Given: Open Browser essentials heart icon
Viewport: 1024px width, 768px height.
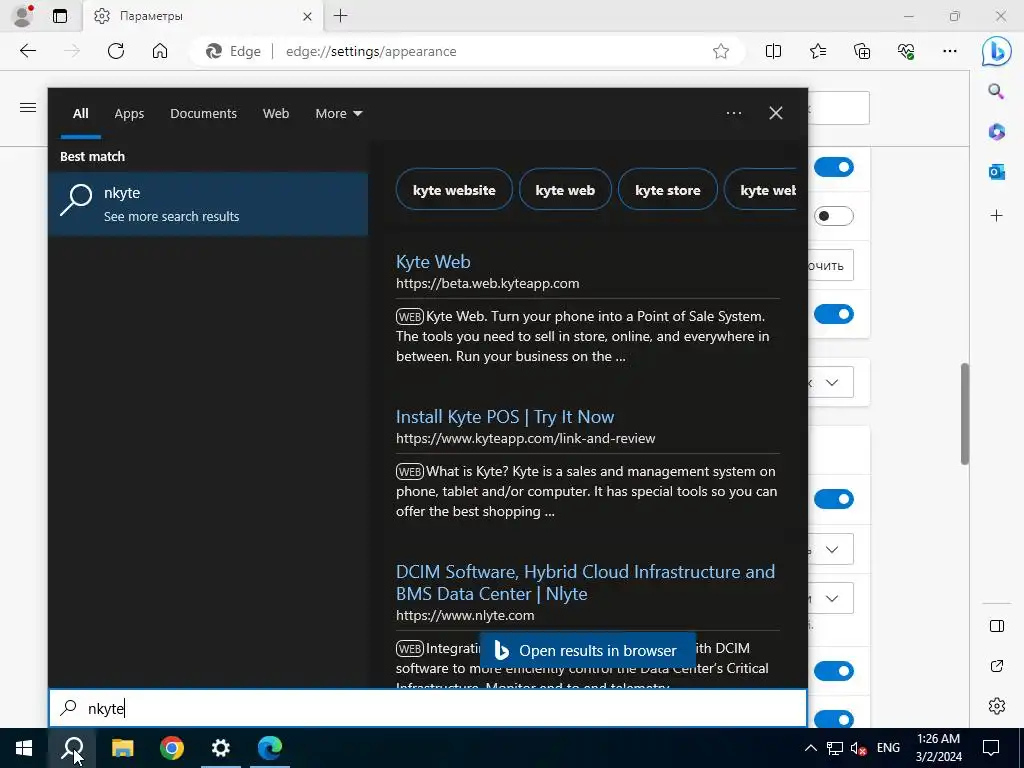Looking at the screenshot, I should tap(906, 51).
